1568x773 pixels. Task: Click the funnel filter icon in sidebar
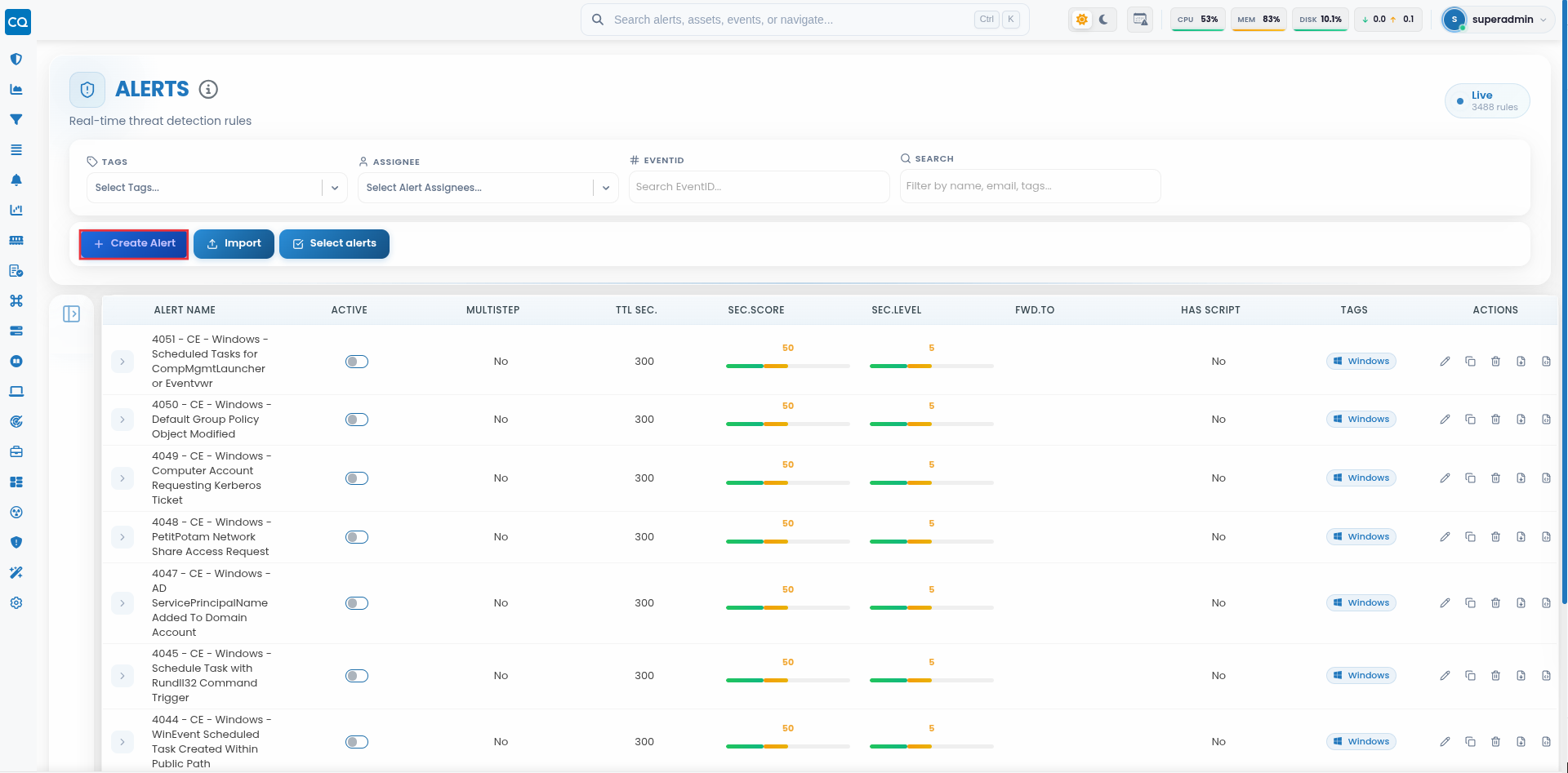tap(16, 120)
